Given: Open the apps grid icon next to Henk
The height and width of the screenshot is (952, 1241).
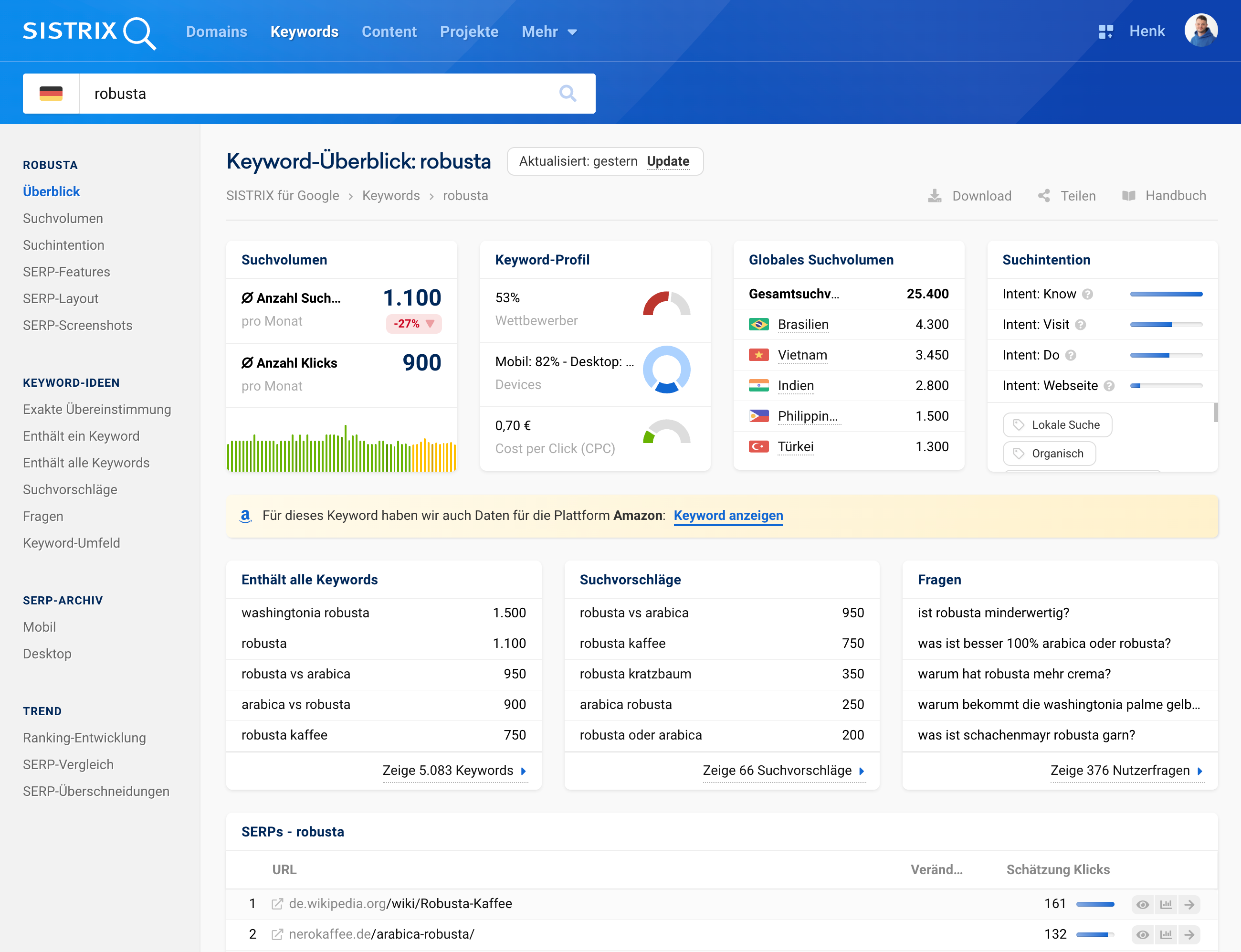Looking at the screenshot, I should 1105,32.
